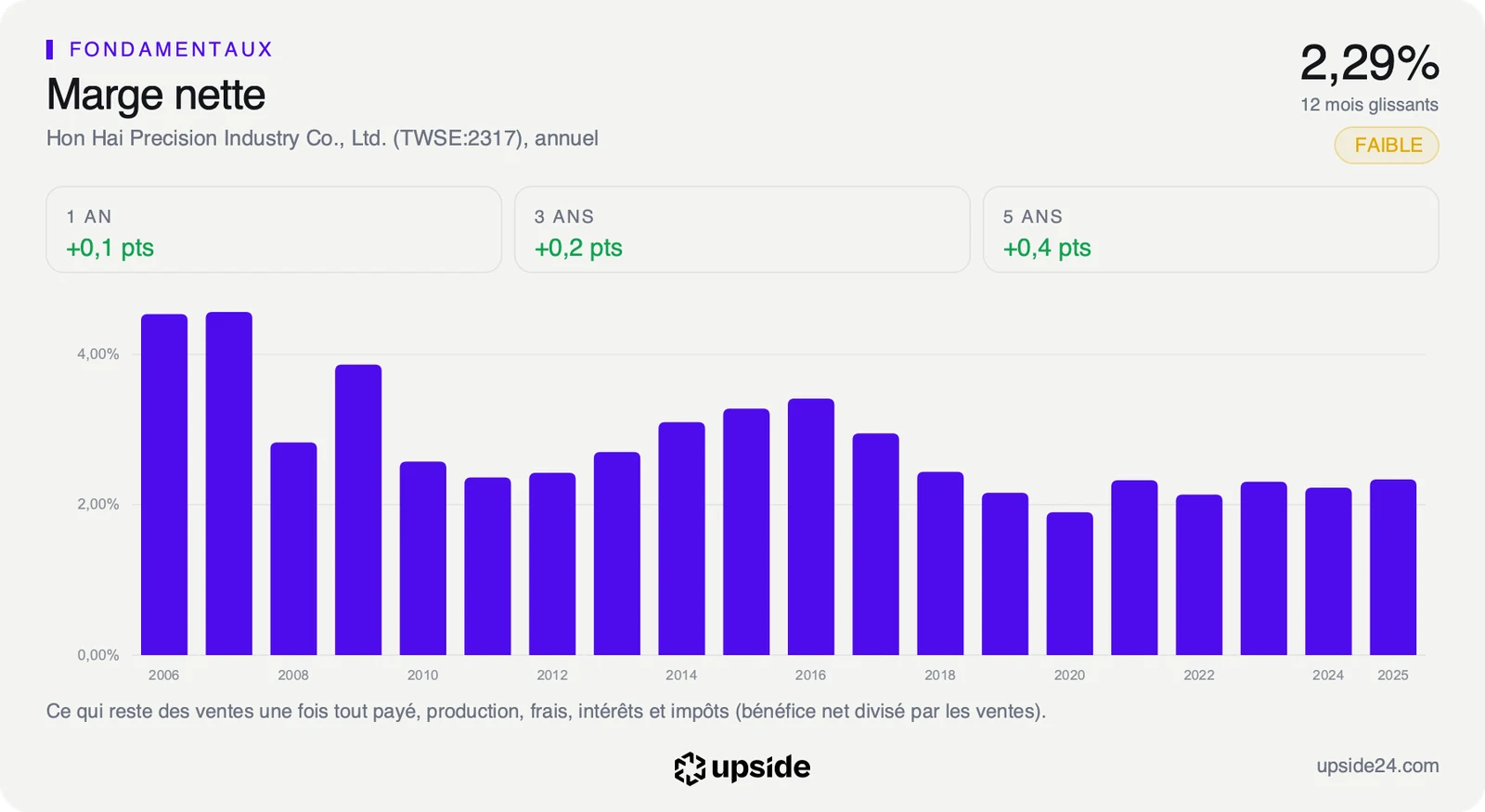
Task: Click the 2008 x-axis year label
Action: pyautogui.click(x=293, y=676)
